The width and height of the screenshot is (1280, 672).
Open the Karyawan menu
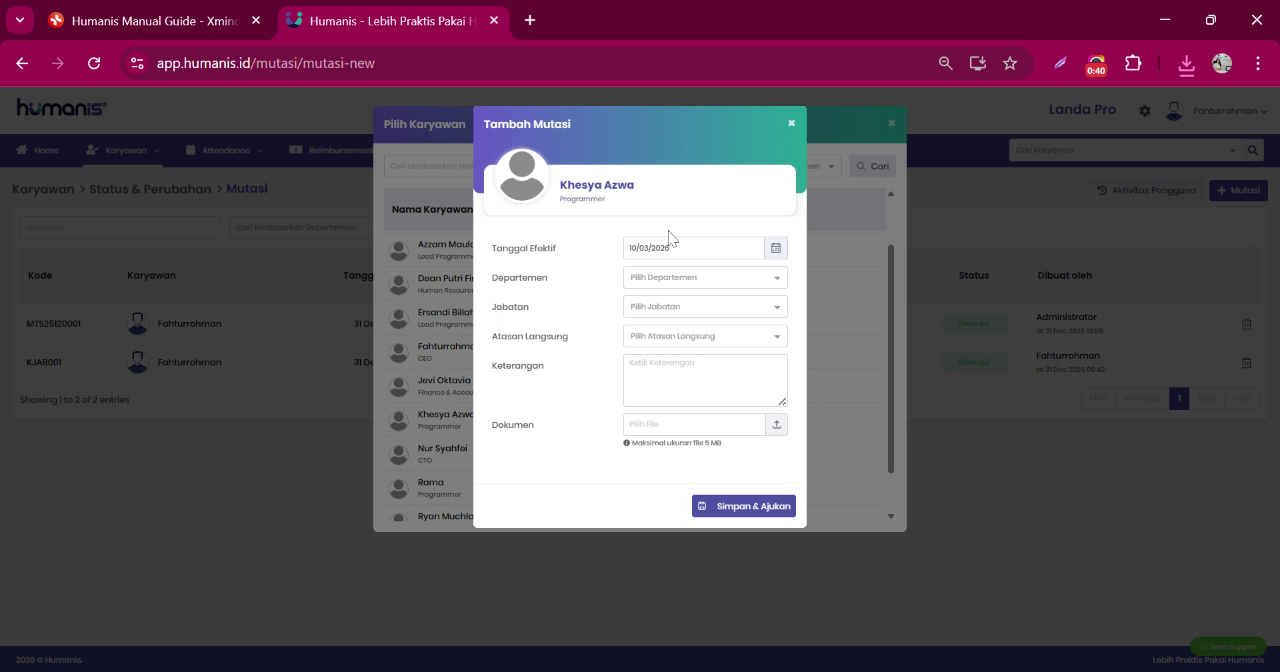[x=122, y=150]
